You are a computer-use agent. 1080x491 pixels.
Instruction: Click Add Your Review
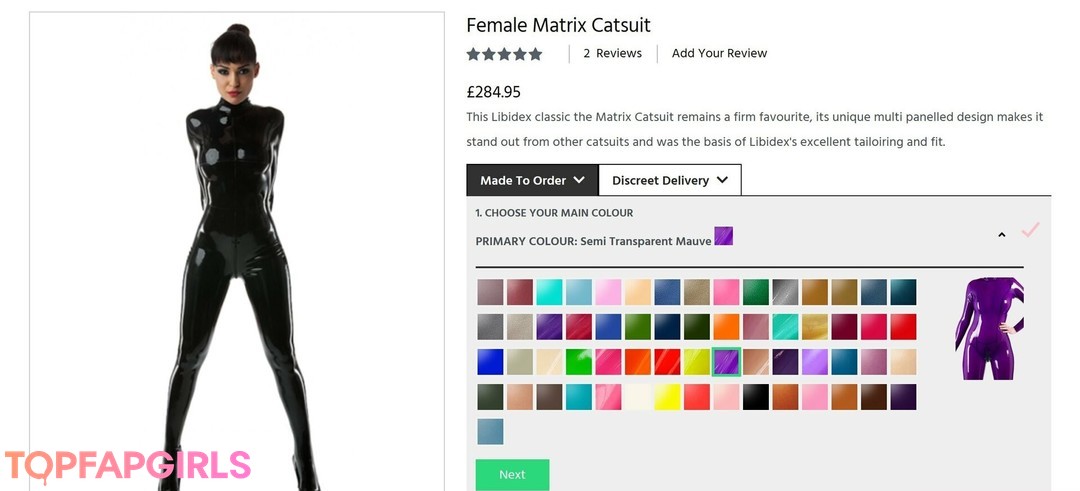point(719,53)
